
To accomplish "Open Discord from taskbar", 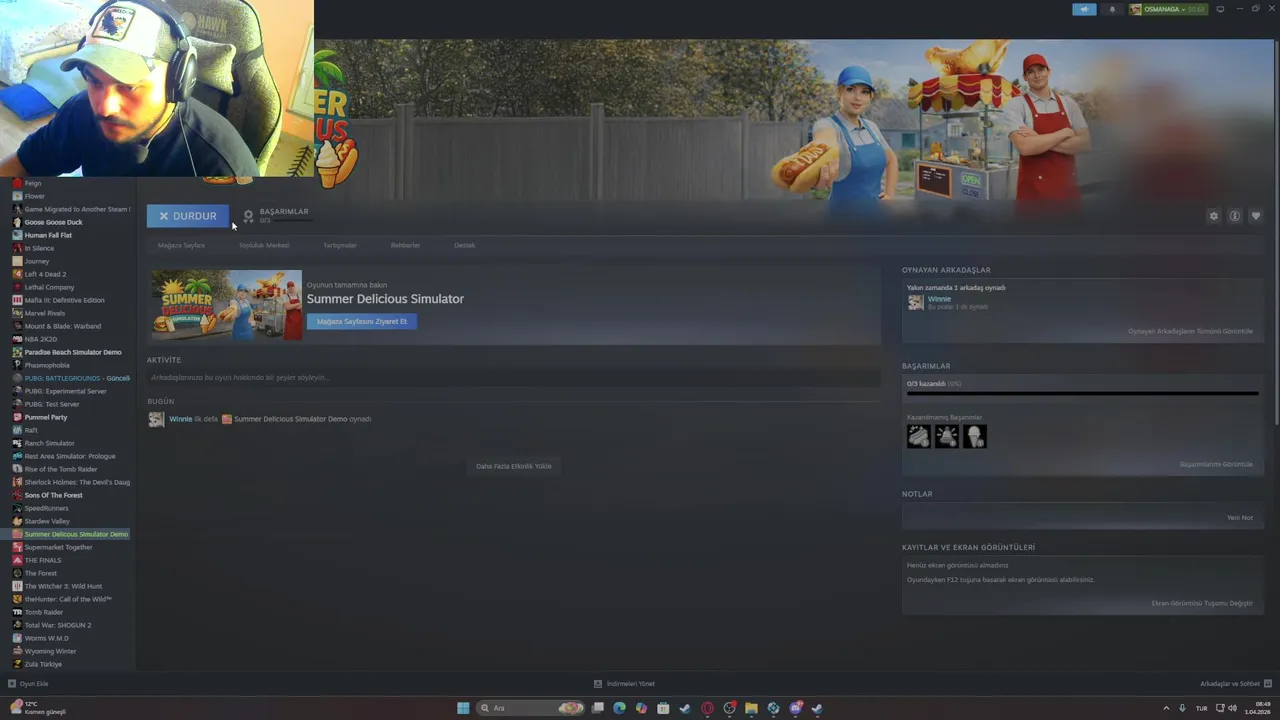I will [795, 708].
